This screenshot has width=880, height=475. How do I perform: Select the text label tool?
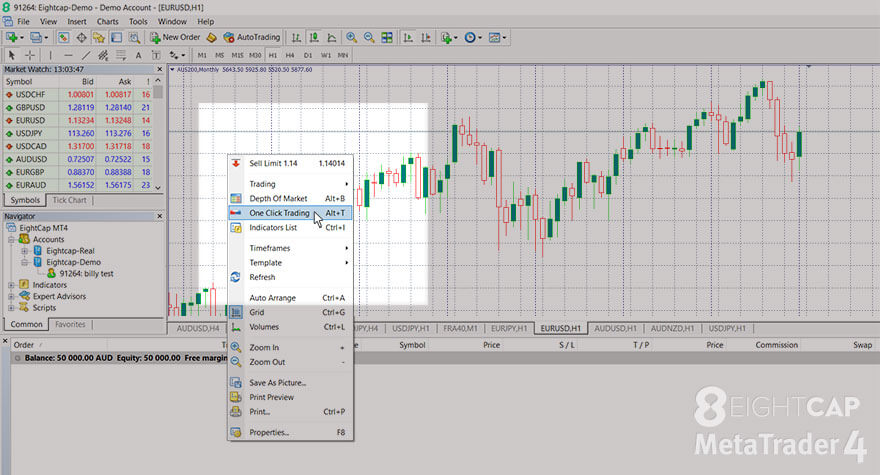(x=156, y=55)
